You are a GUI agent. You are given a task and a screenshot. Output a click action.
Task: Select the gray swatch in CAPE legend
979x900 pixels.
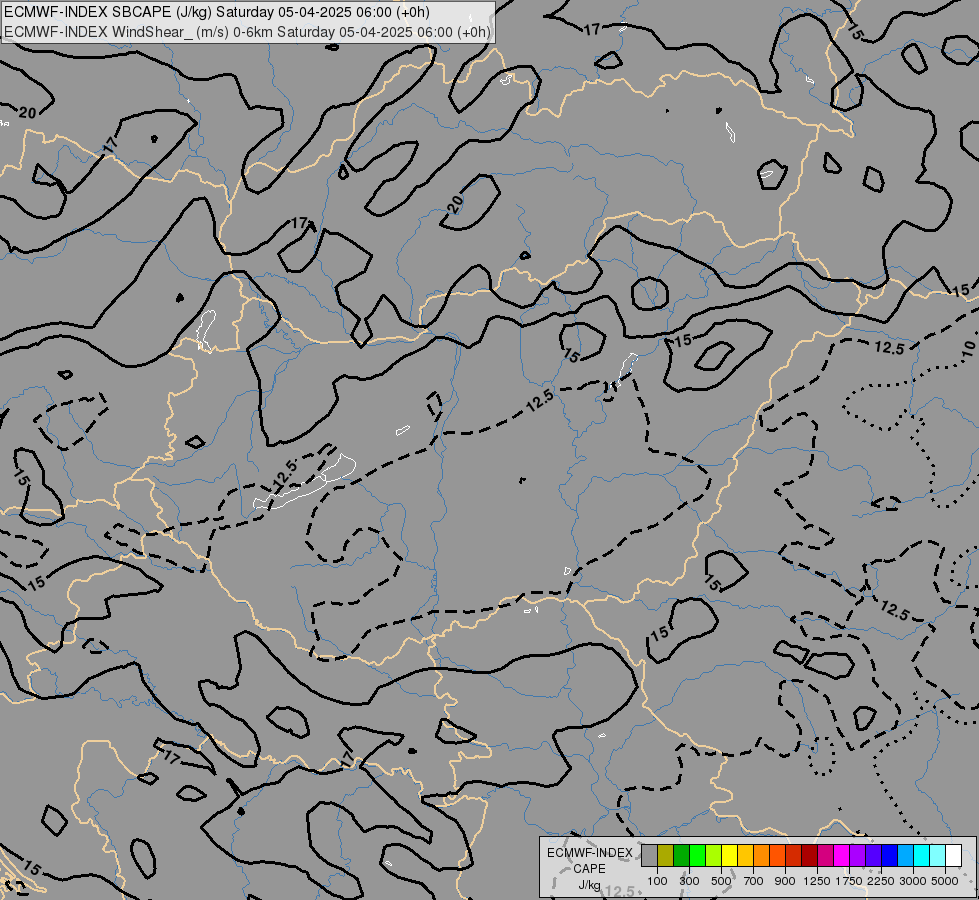pyautogui.click(x=649, y=855)
